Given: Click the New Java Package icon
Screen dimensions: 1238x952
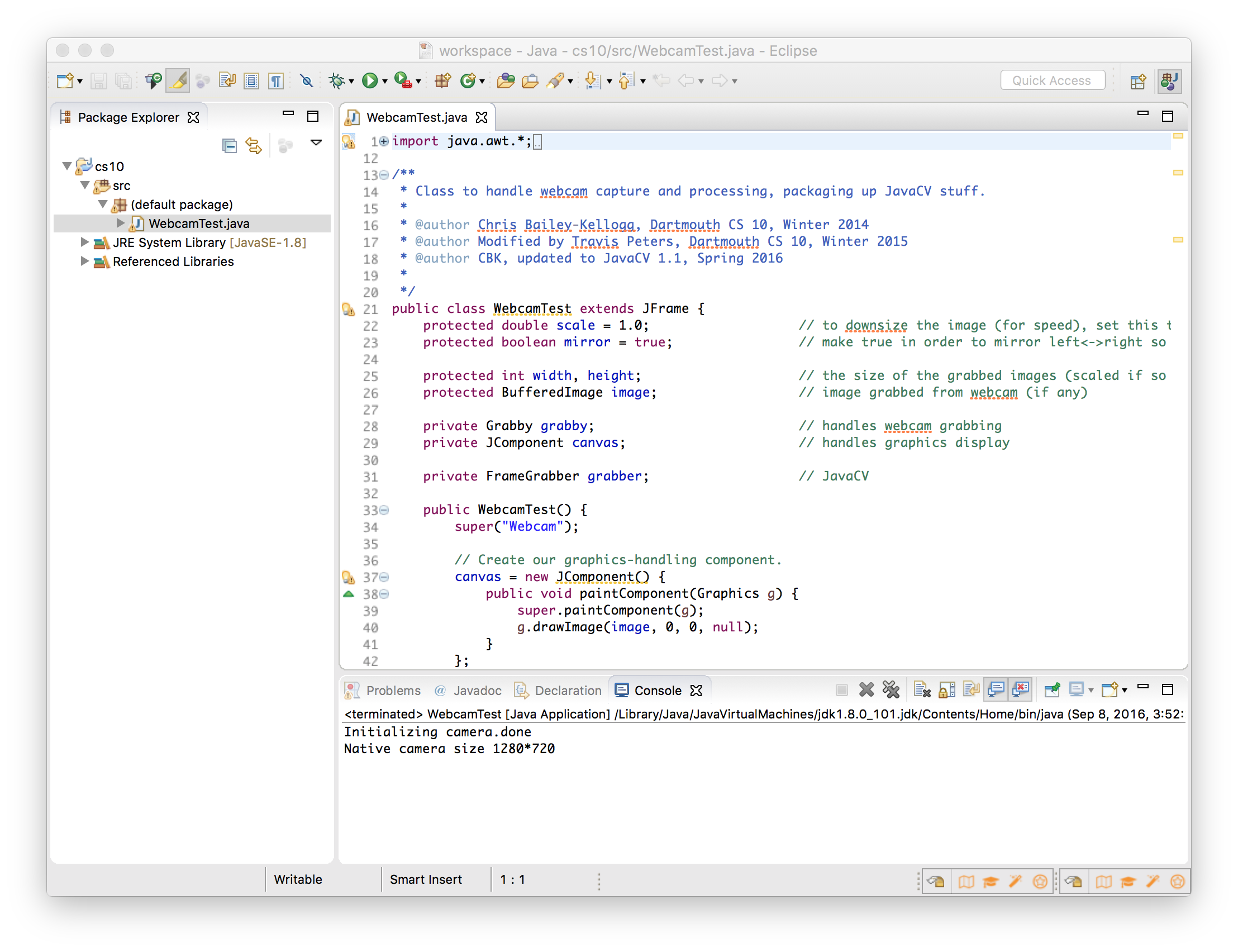Looking at the screenshot, I should [x=442, y=81].
